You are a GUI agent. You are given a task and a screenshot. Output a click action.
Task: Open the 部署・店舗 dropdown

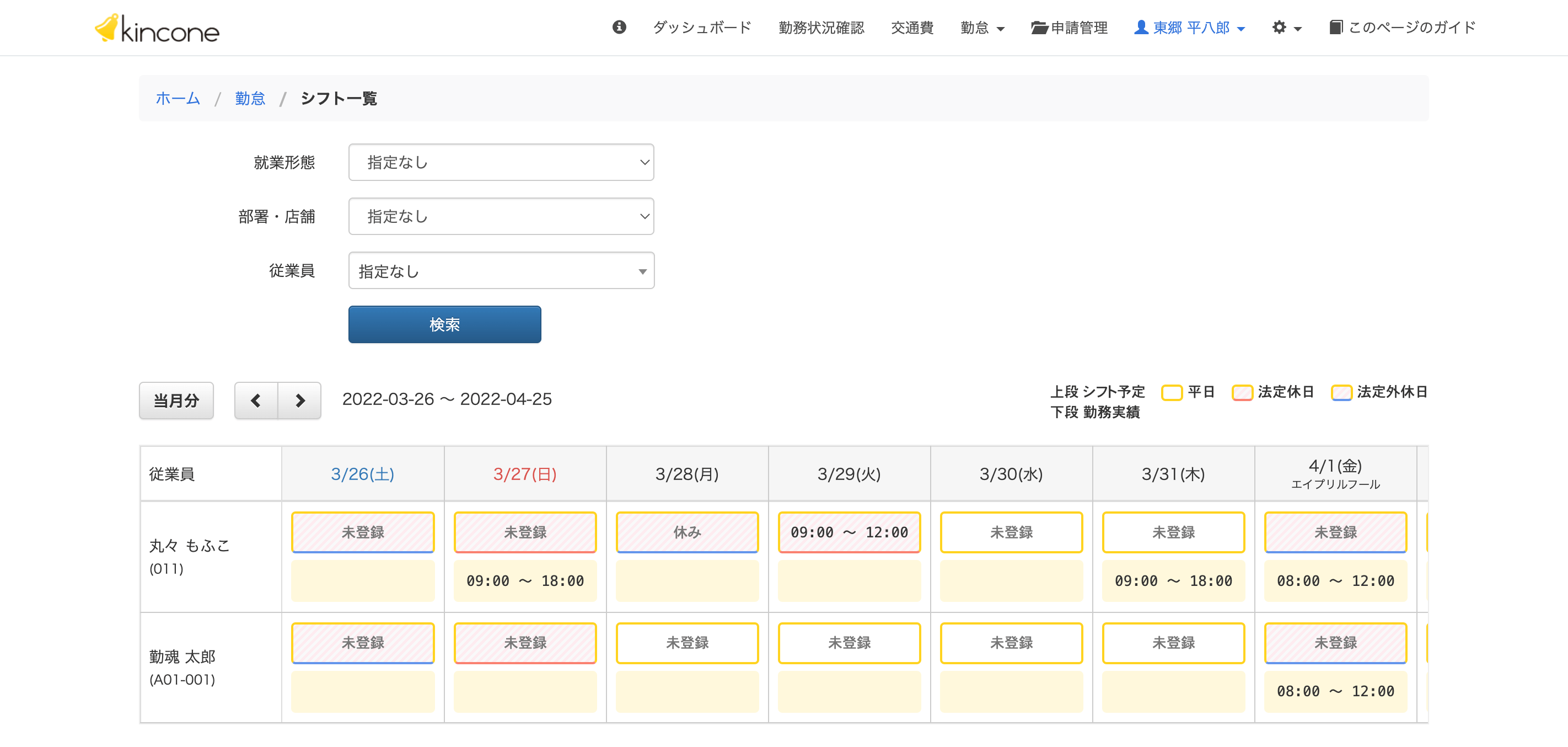tap(501, 216)
